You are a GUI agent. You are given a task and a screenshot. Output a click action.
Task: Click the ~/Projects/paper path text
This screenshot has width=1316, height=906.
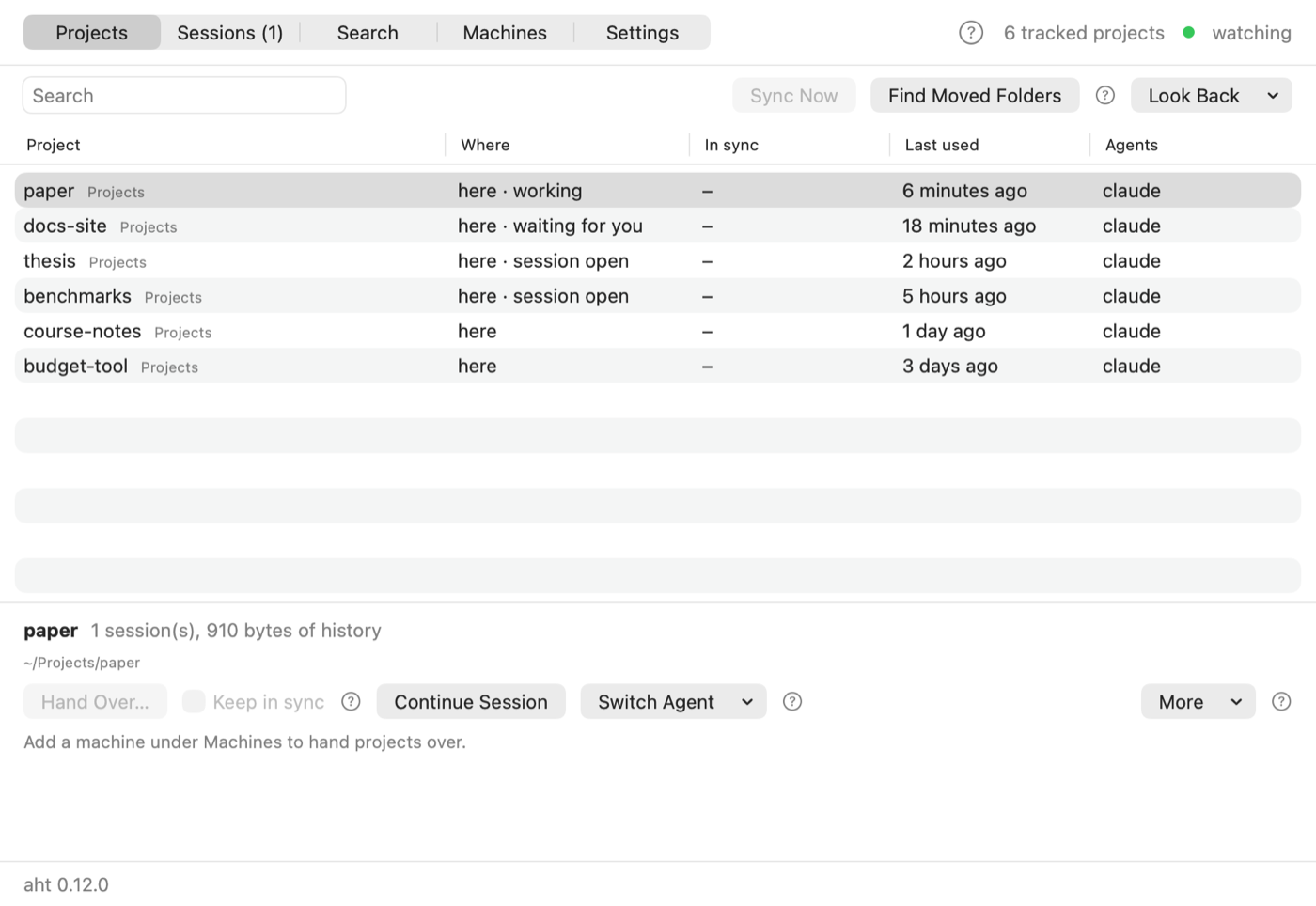click(82, 663)
